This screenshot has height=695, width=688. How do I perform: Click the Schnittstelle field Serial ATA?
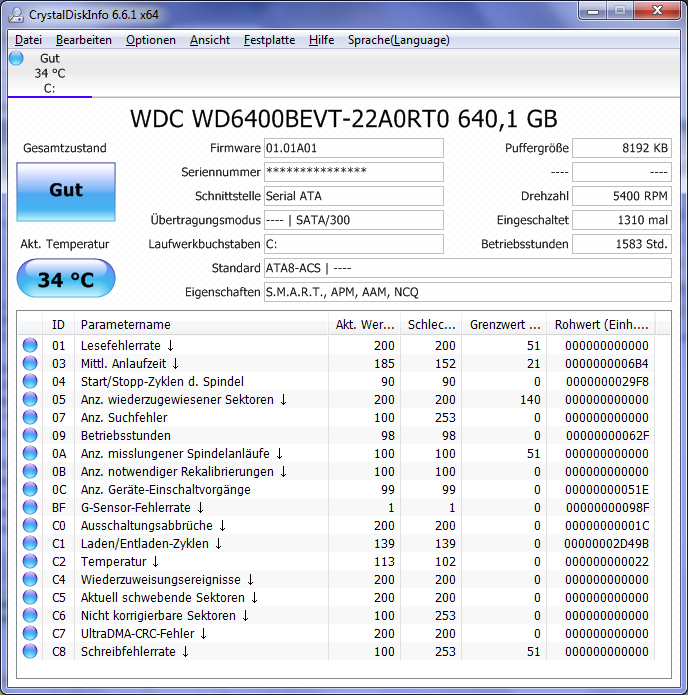coord(354,196)
